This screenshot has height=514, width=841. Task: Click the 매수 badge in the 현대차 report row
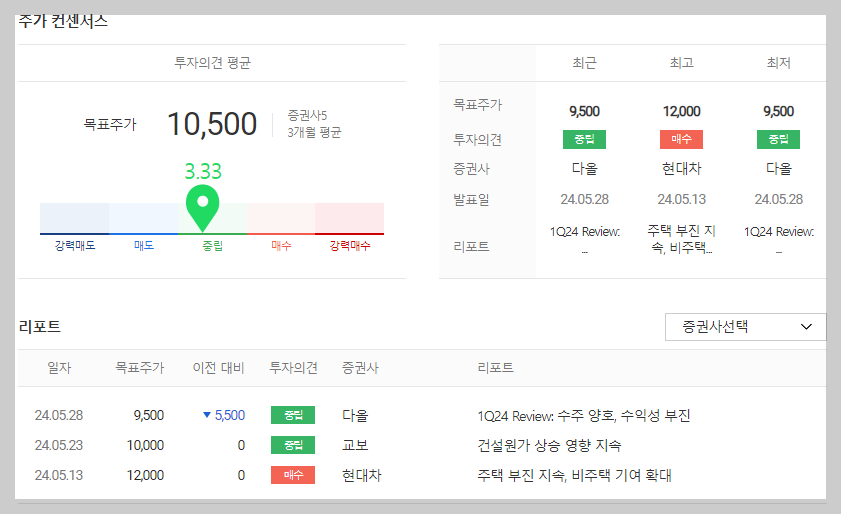tap(293, 475)
